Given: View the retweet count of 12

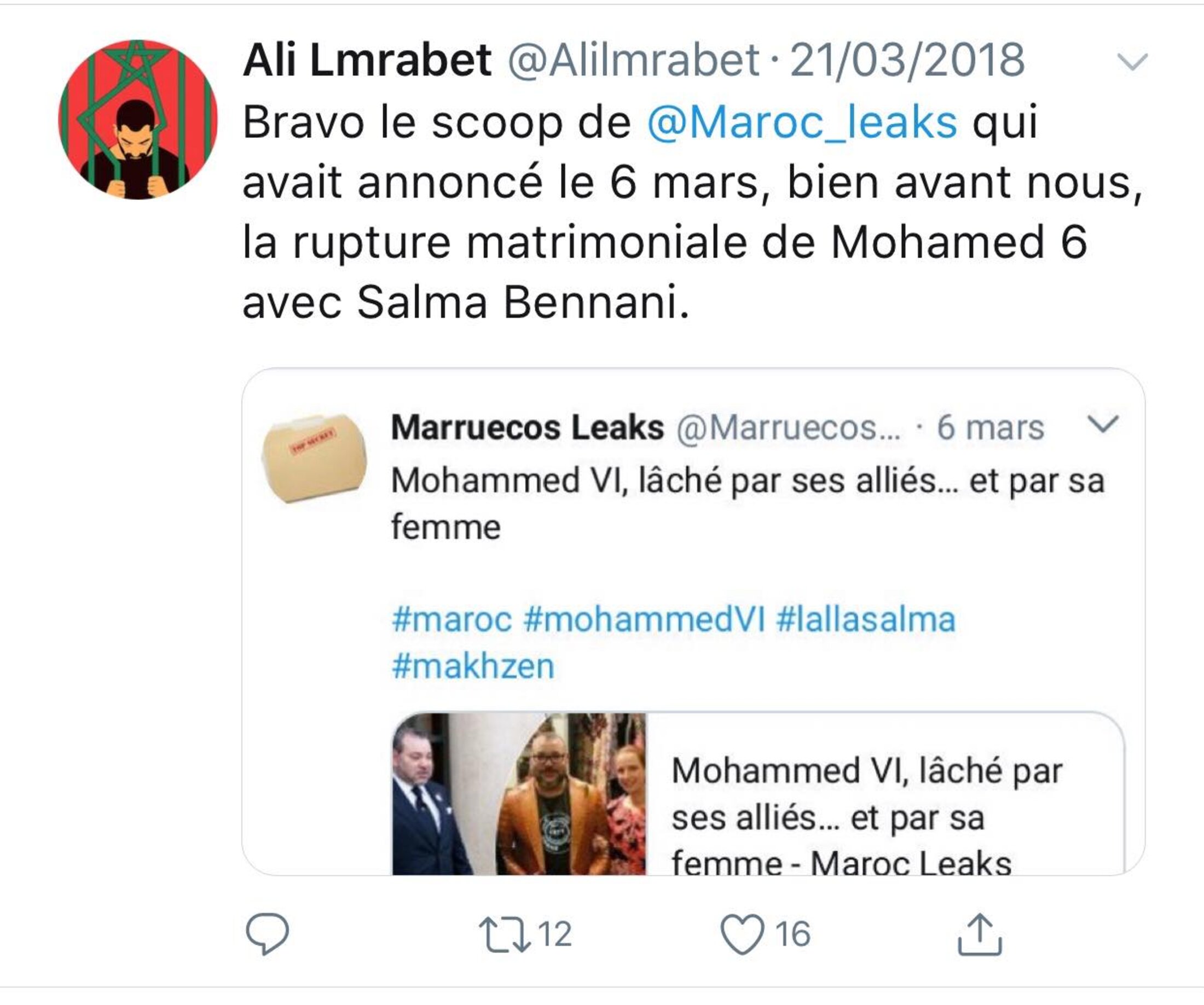Looking at the screenshot, I should (555, 934).
